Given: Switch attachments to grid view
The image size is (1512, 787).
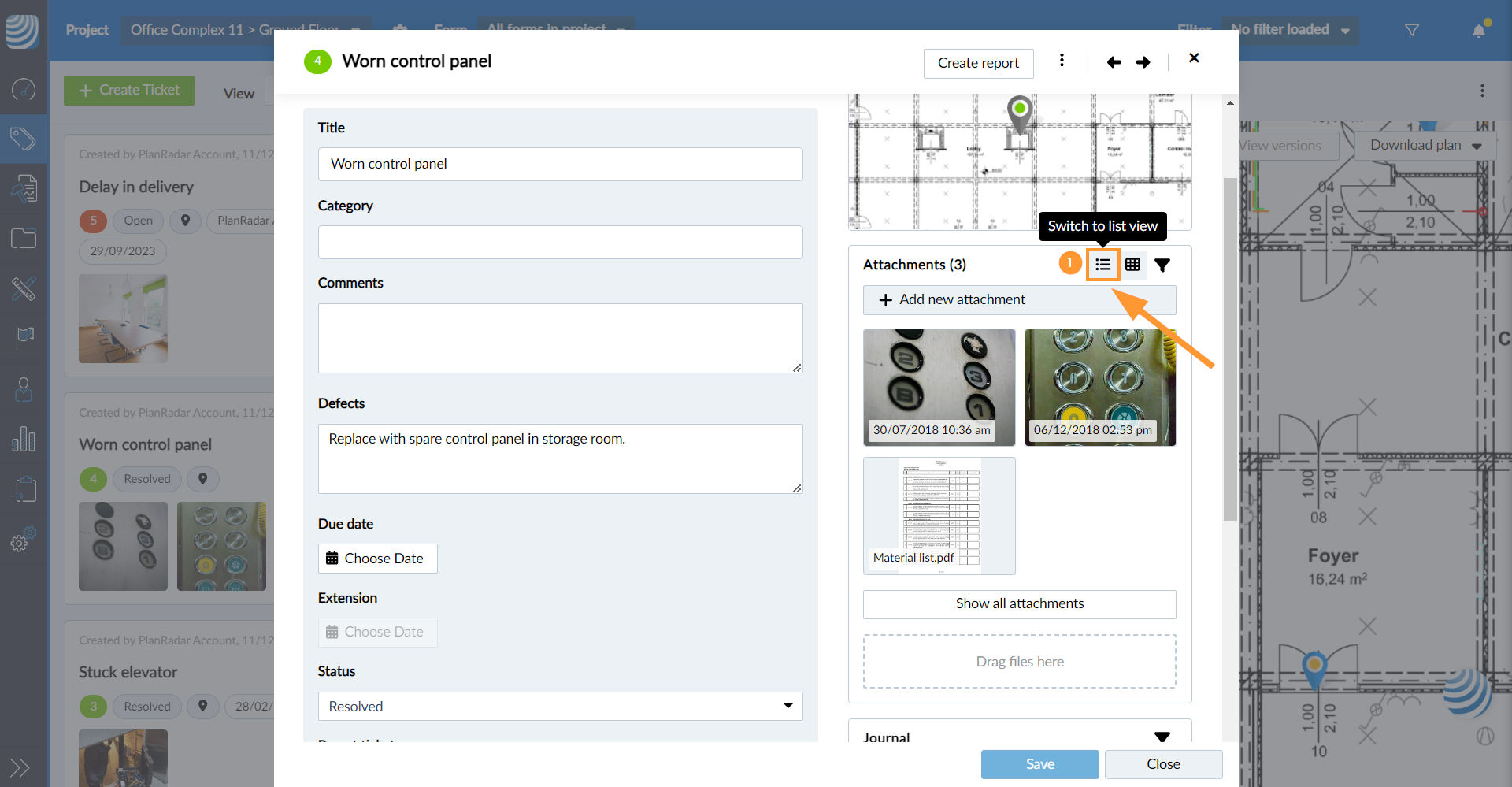Looking at the screenshot, I should click(1132, 265).
